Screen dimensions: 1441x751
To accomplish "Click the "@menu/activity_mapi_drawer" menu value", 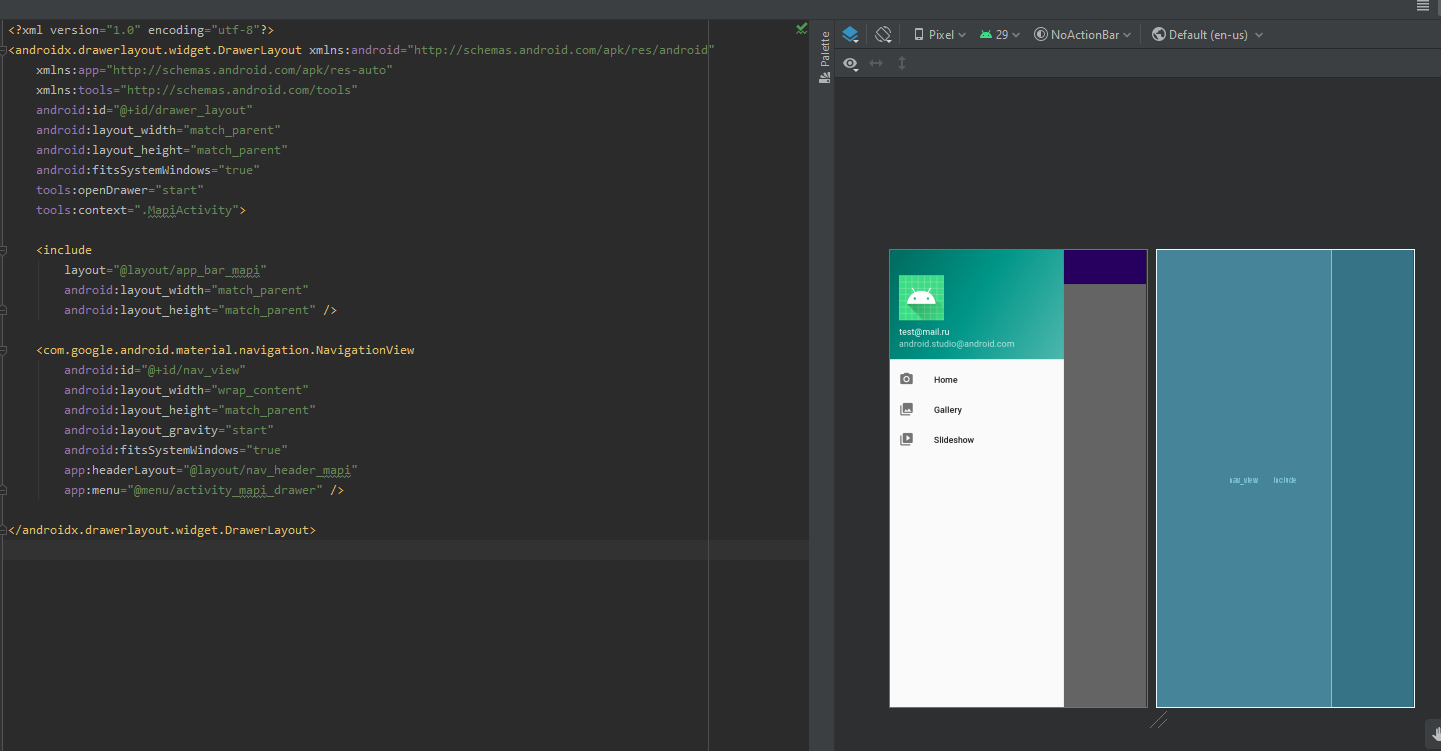I will click(225, 490).
